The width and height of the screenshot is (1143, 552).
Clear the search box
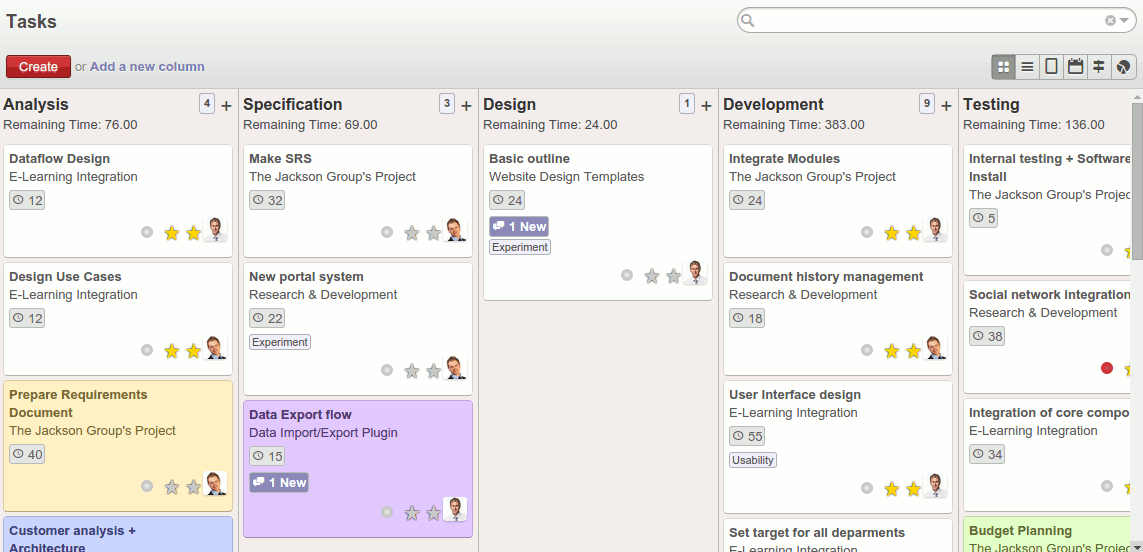tap(1110, 20)
